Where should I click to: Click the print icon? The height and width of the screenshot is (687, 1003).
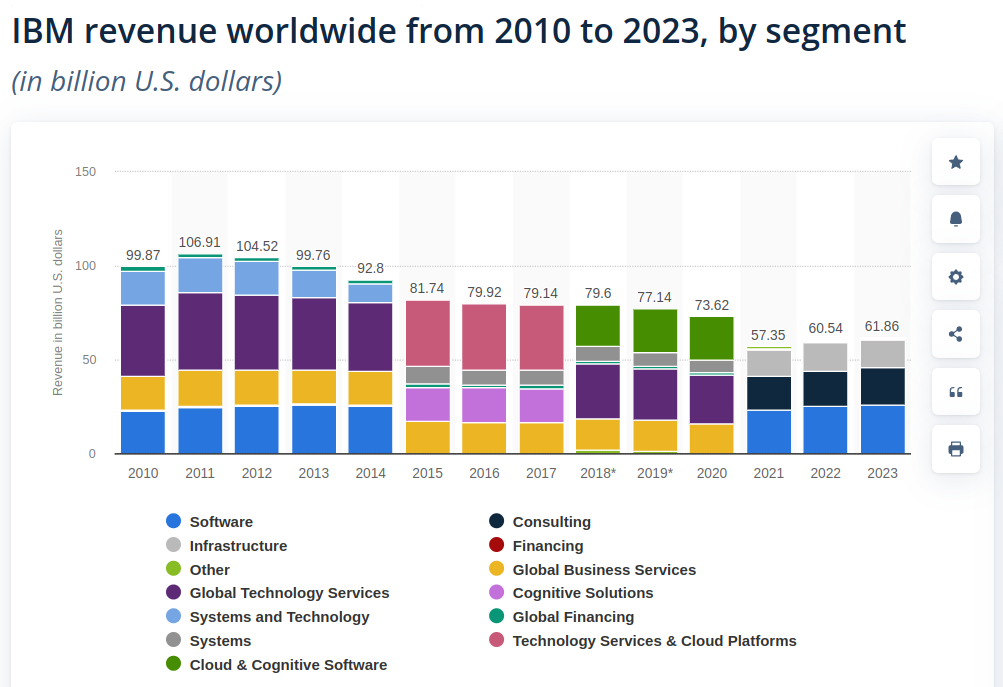tap(956, 449)
